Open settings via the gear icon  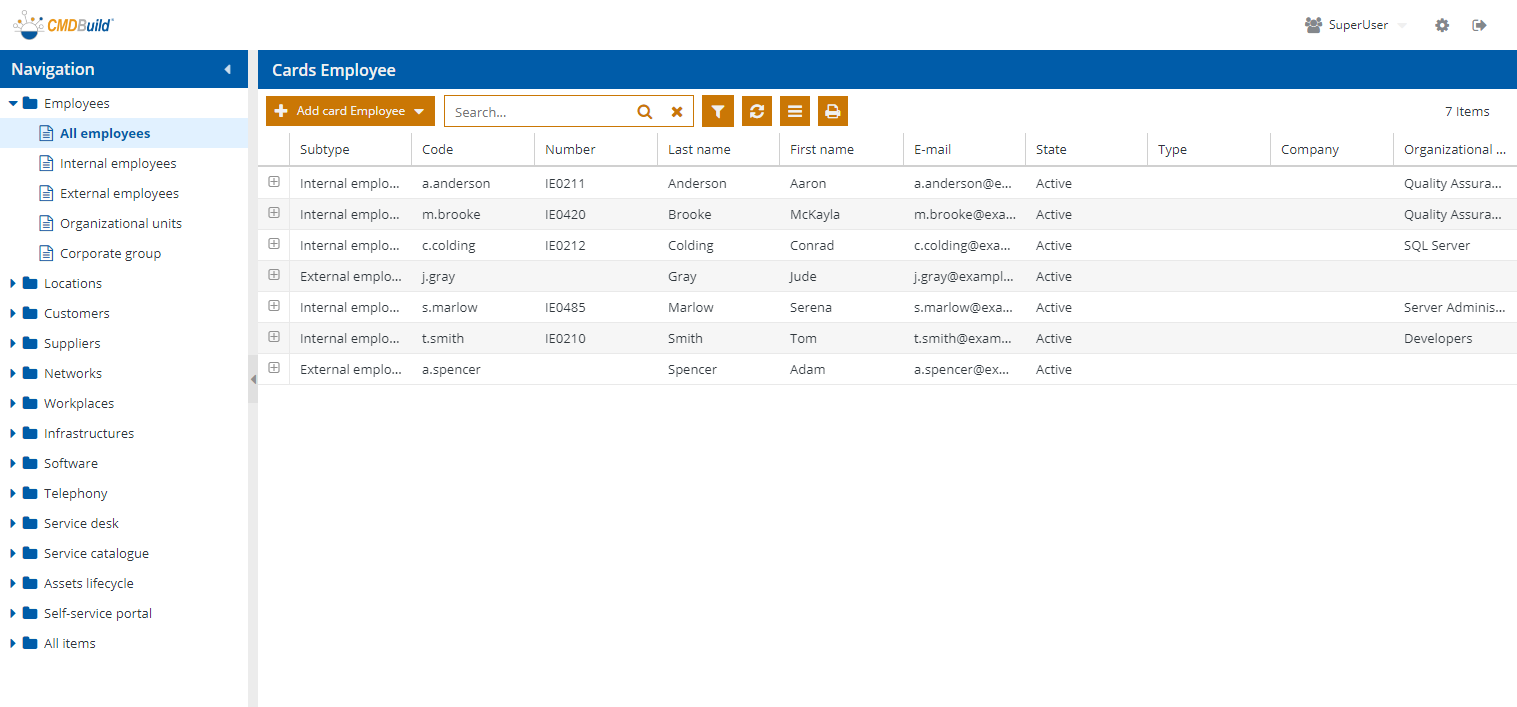tap(1441, 24)
